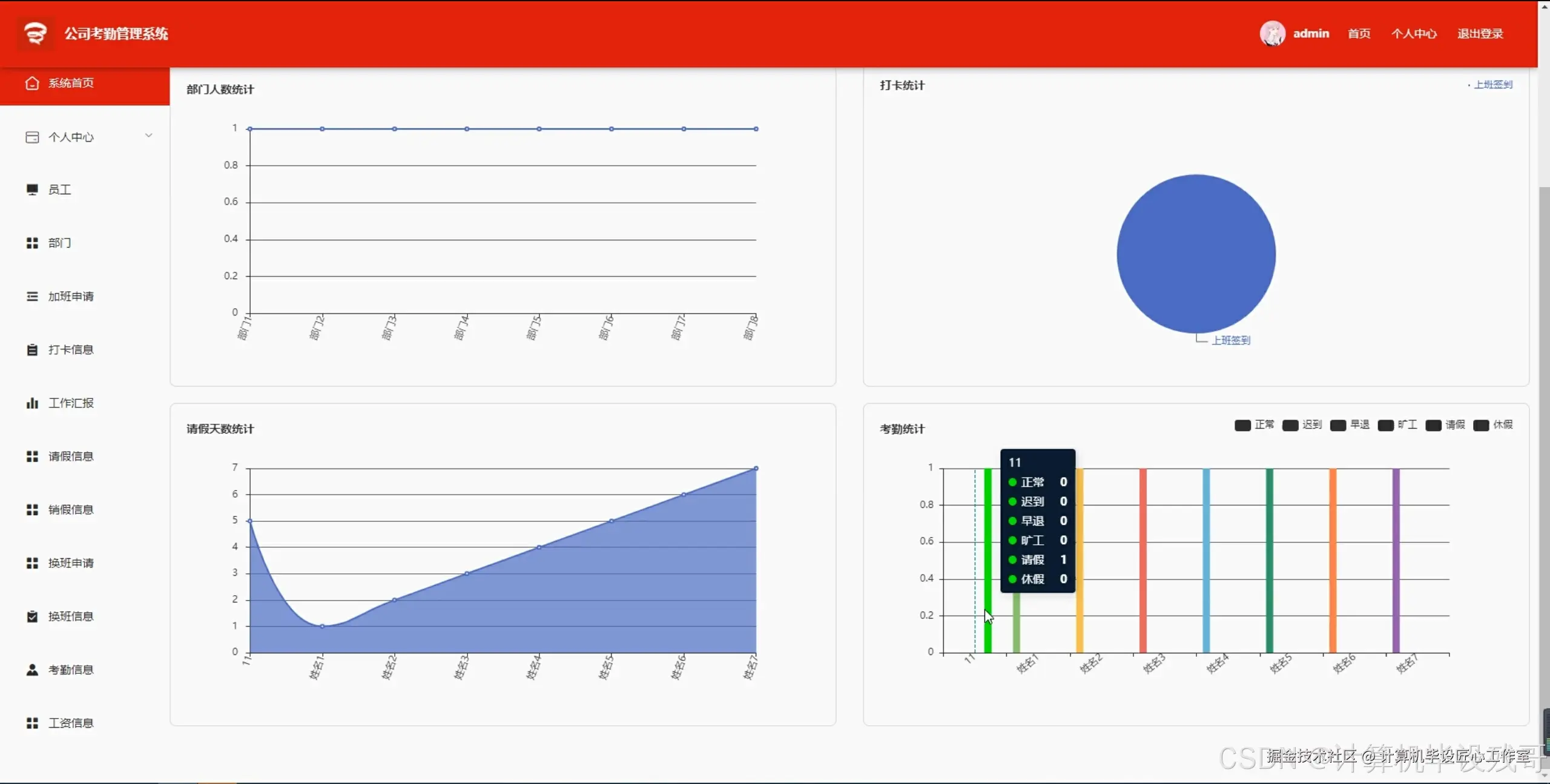Click the 换班信息 checked clipboard icon
The image size is (1550, 784).
[32, 616]
